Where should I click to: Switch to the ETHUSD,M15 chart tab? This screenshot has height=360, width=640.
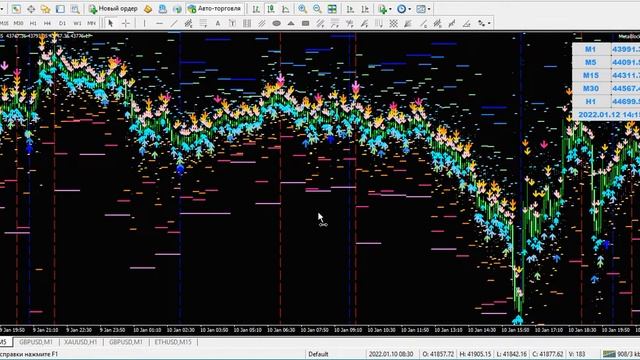[173, 342]
